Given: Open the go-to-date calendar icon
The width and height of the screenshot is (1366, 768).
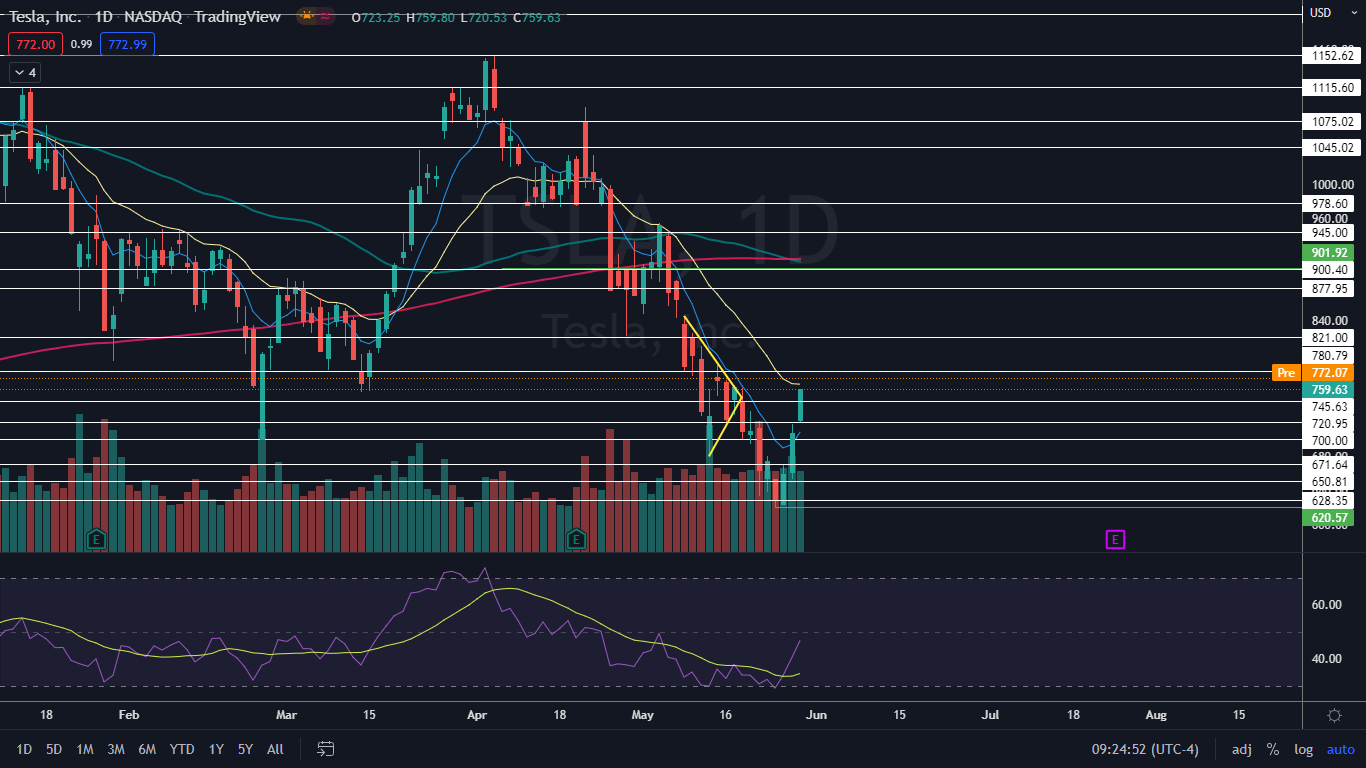Looking at the screenshot, I should click(x=325, y=748).
